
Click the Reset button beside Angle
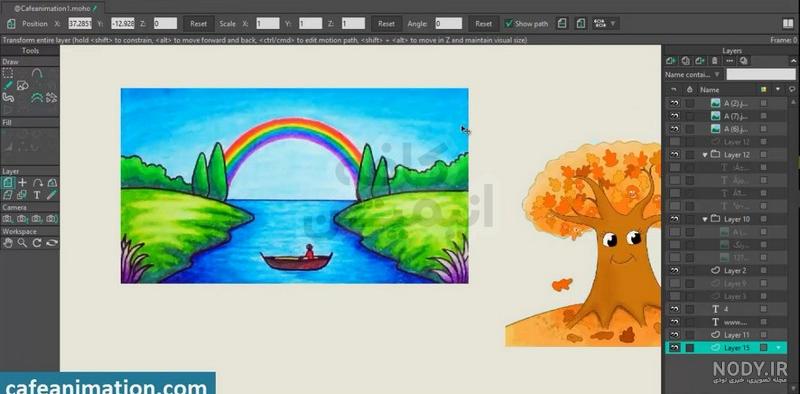483,23
